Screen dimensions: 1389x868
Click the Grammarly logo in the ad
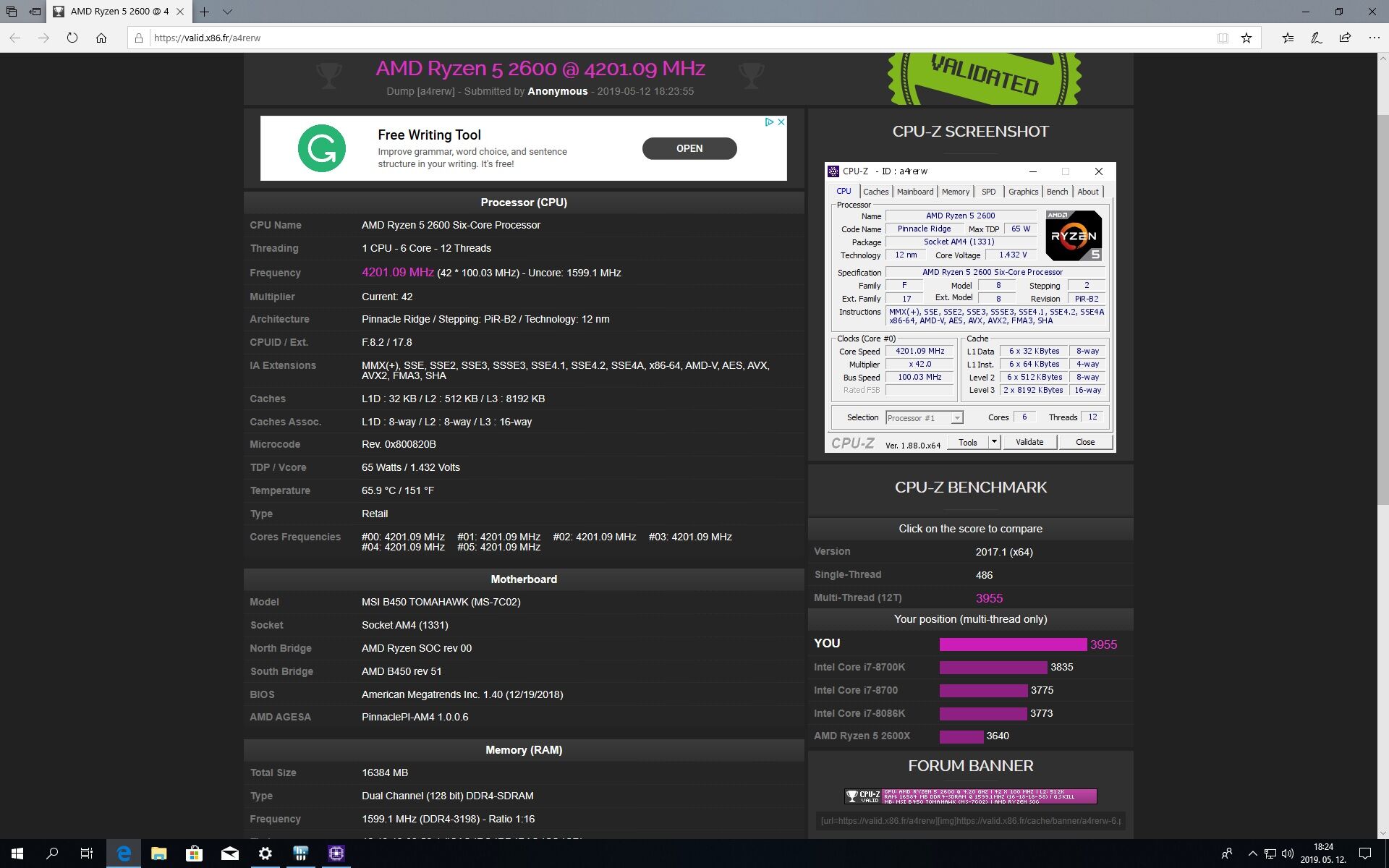[322, 148]
